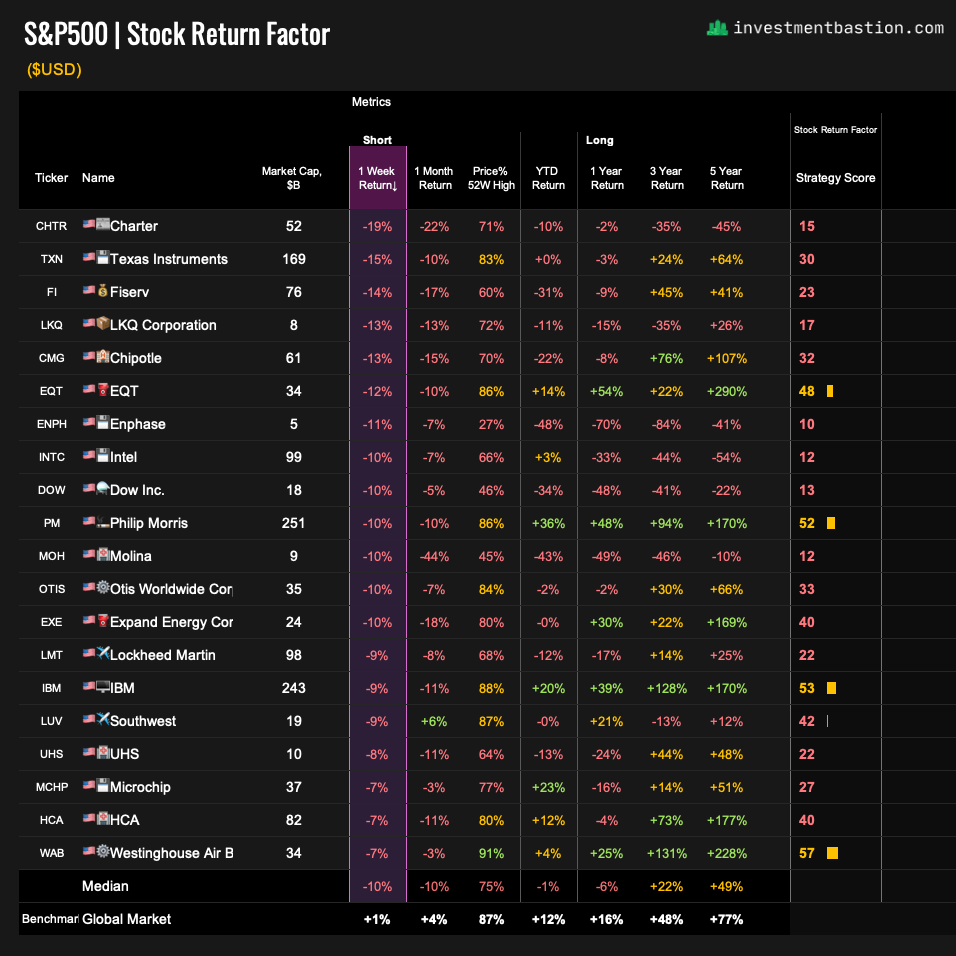This screenshot has height=956, width=956.
Task: Click the yellow score bar for IBM
Action: click(x=831, y=688)
